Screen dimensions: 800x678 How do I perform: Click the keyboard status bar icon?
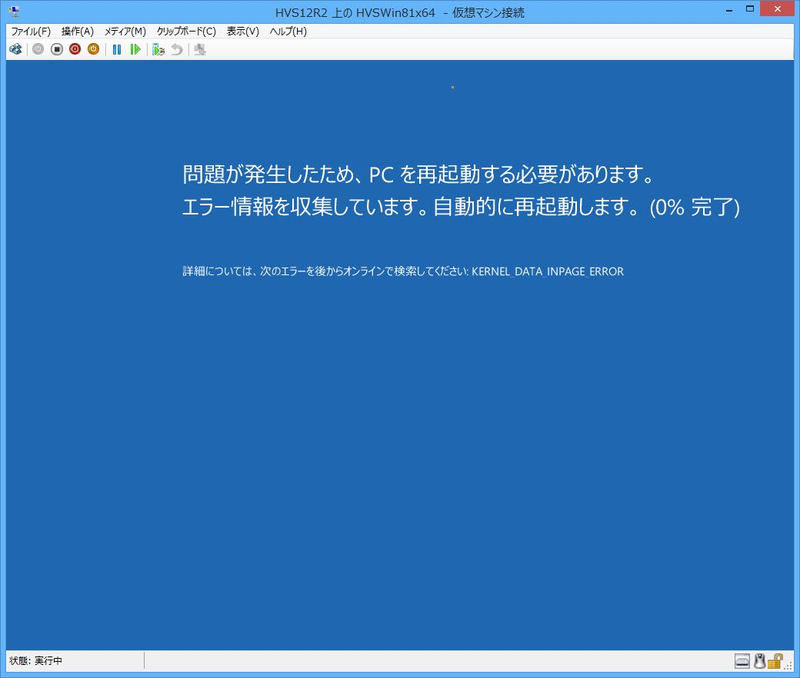click(742, 661)
